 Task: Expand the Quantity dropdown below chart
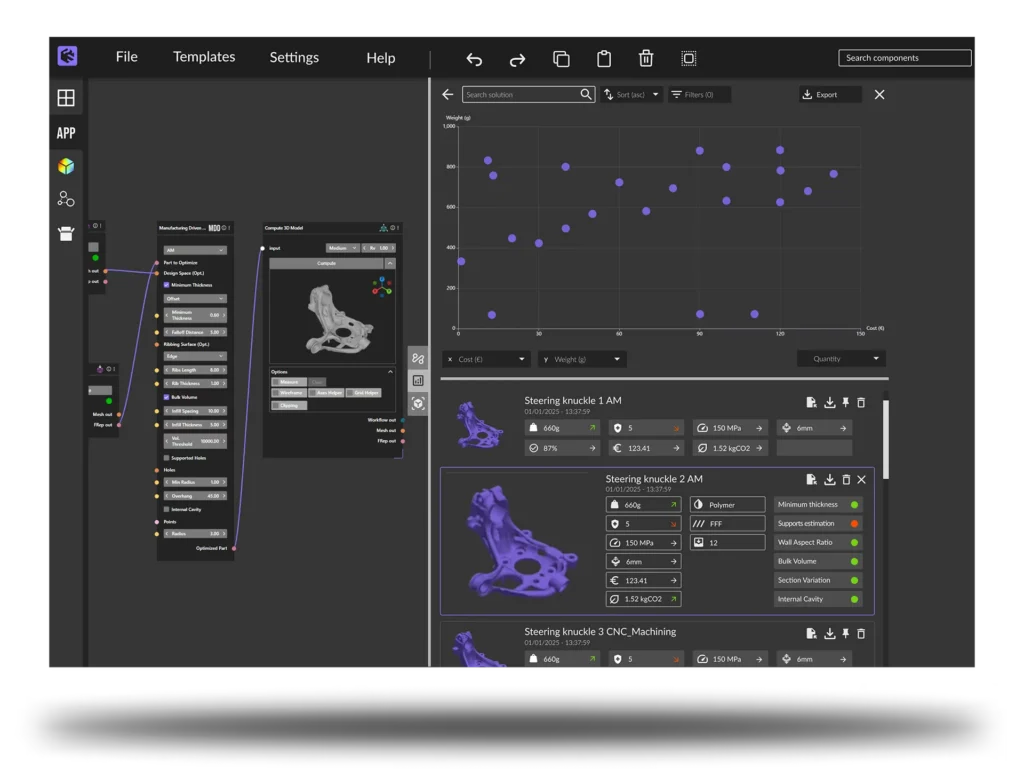click(840, 359)
